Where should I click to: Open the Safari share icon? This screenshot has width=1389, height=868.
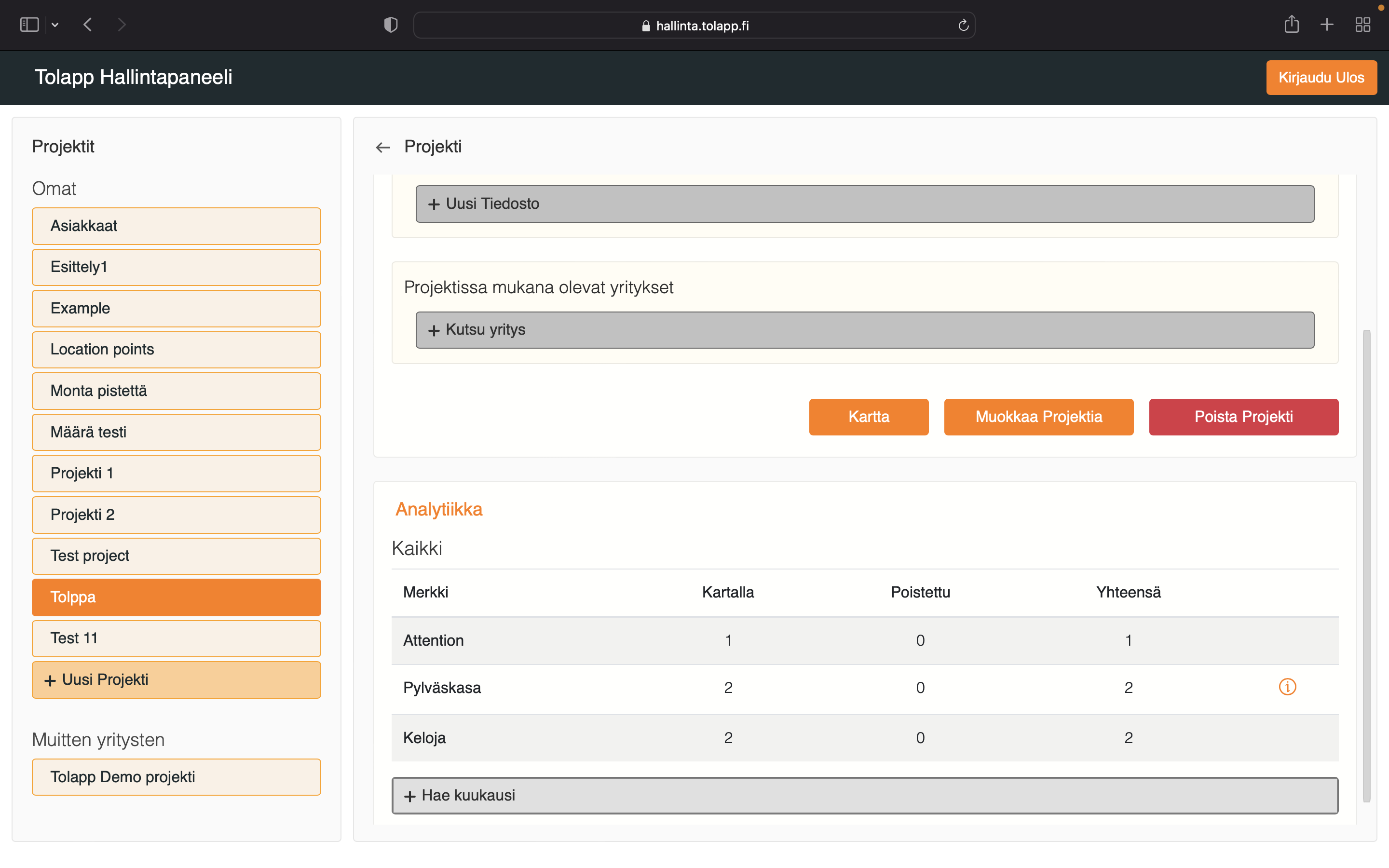(1292, 25)
